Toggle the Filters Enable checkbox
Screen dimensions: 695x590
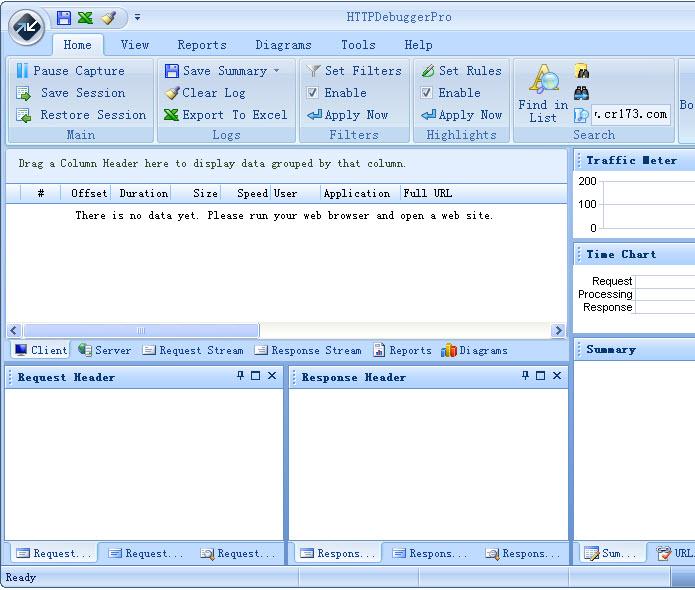(x=312, y=93)
